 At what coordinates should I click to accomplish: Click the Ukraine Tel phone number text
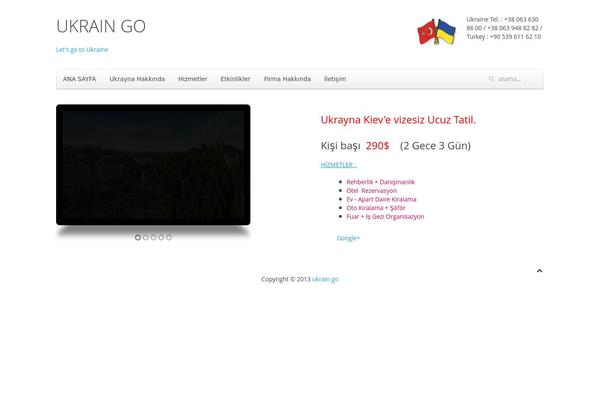click(504, 28)
